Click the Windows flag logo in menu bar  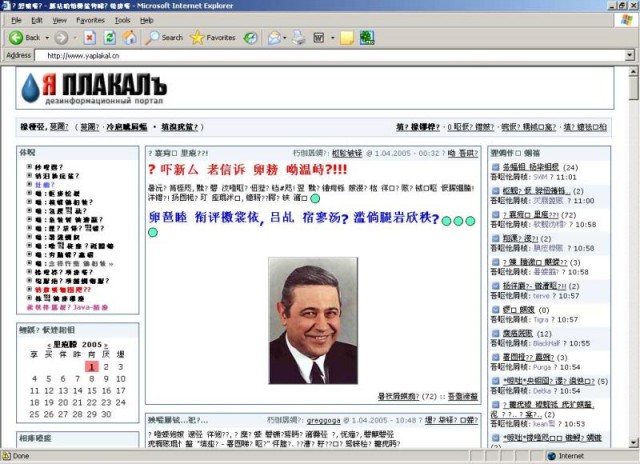626,20
